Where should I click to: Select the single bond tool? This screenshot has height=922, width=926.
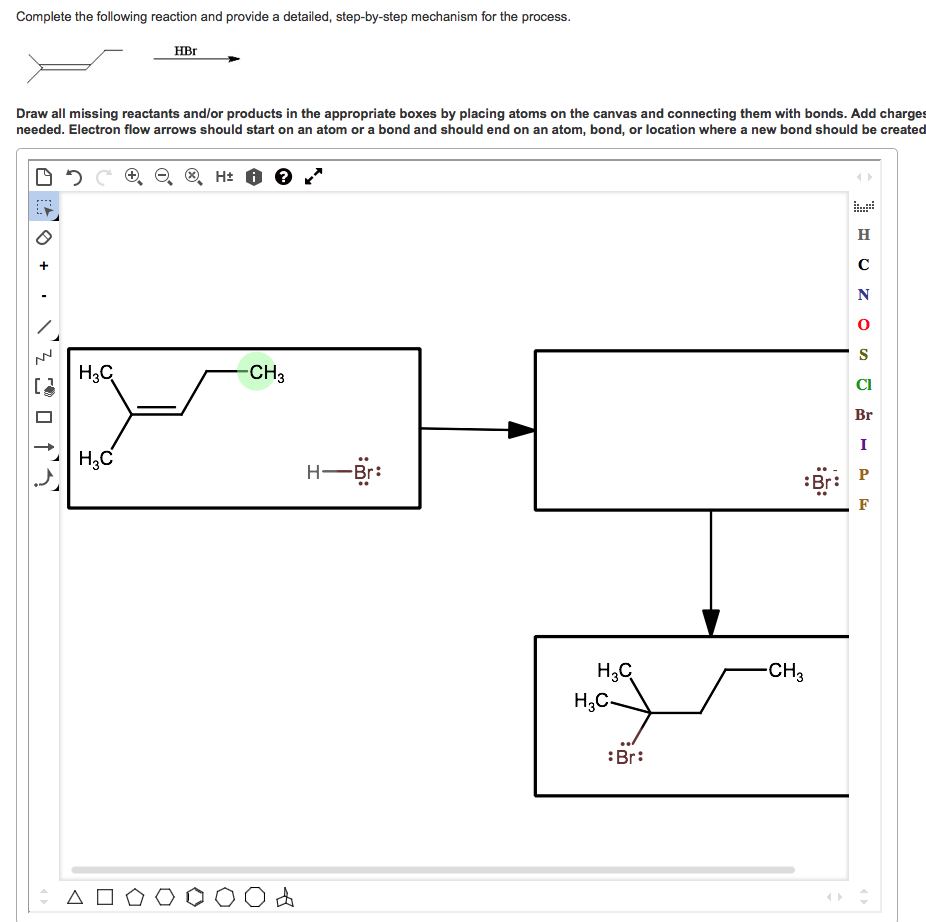[x=45, y=327]
